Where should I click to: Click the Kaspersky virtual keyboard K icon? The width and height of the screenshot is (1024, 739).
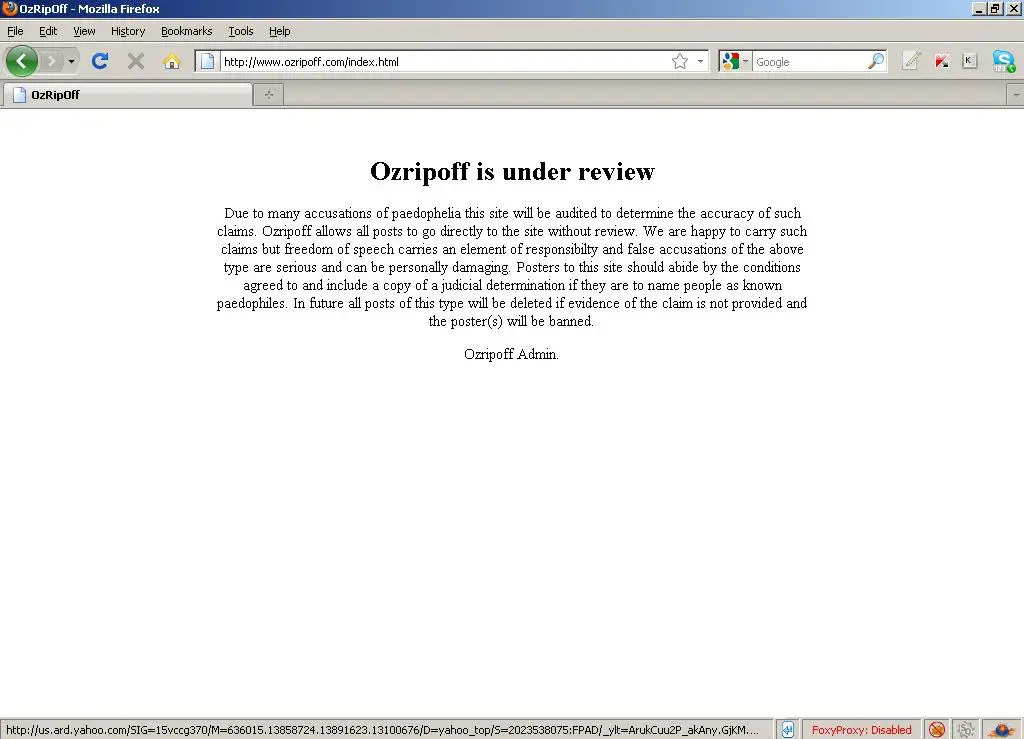(x=969, y=61)
